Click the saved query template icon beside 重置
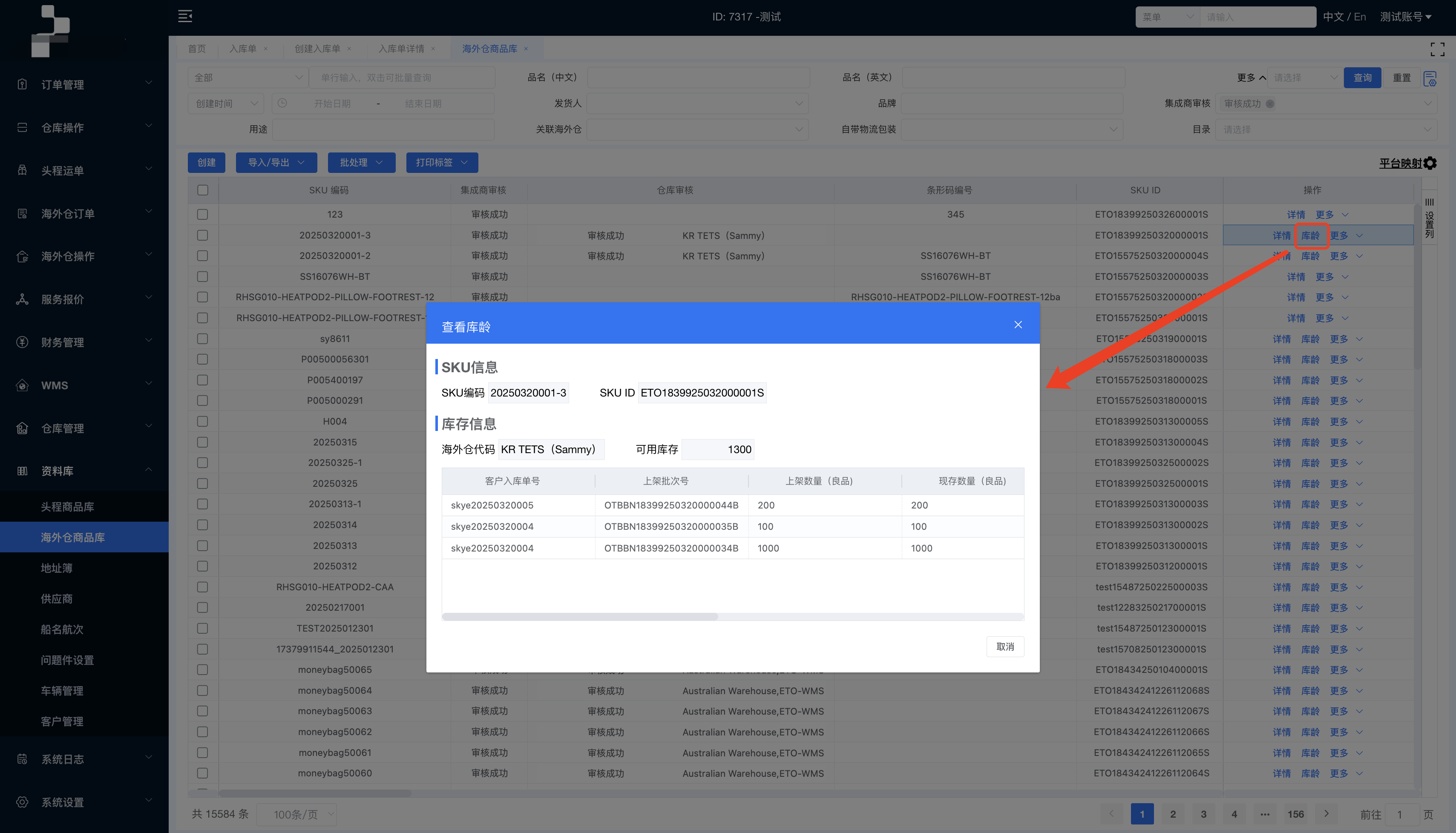This screenshot has width=1456, height=833. (1430, 78)
